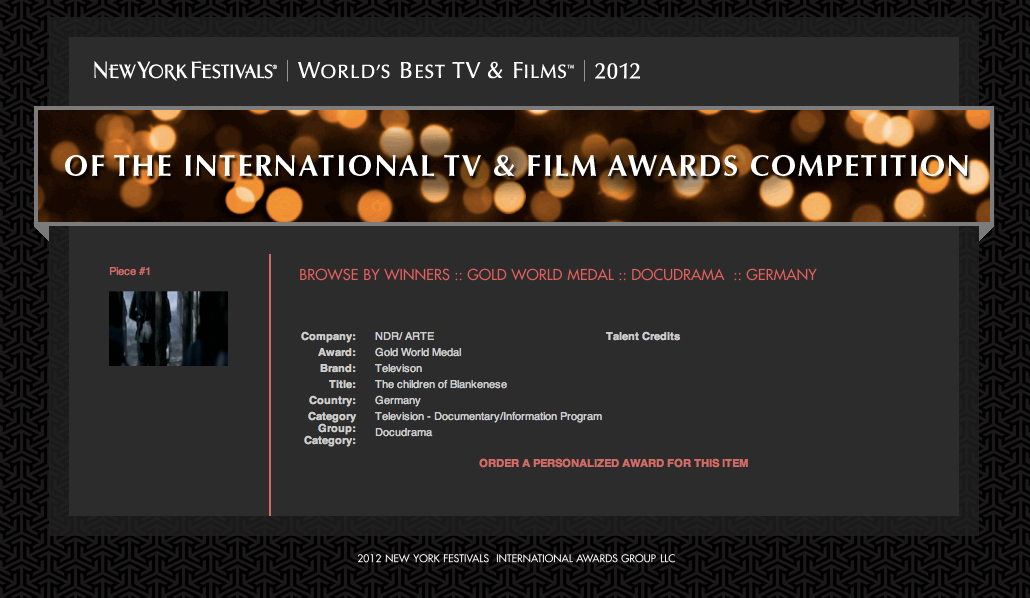Click the Docudrama category value

tap(403, 432)
